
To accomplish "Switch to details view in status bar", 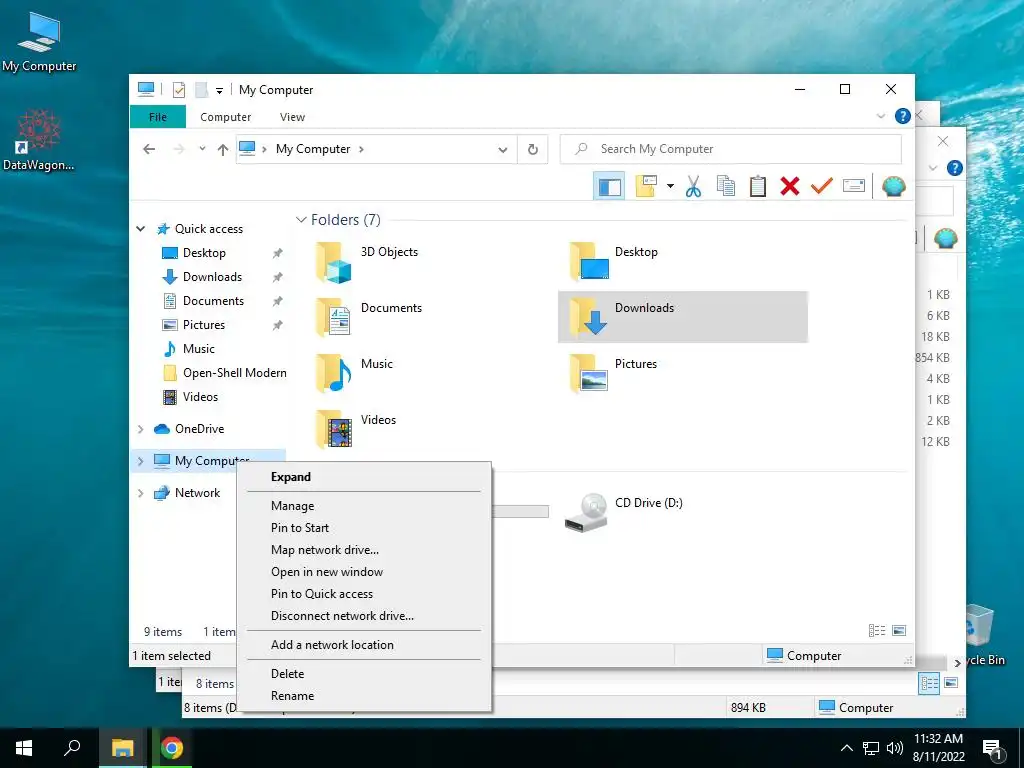I will click(x=876, y=631).
